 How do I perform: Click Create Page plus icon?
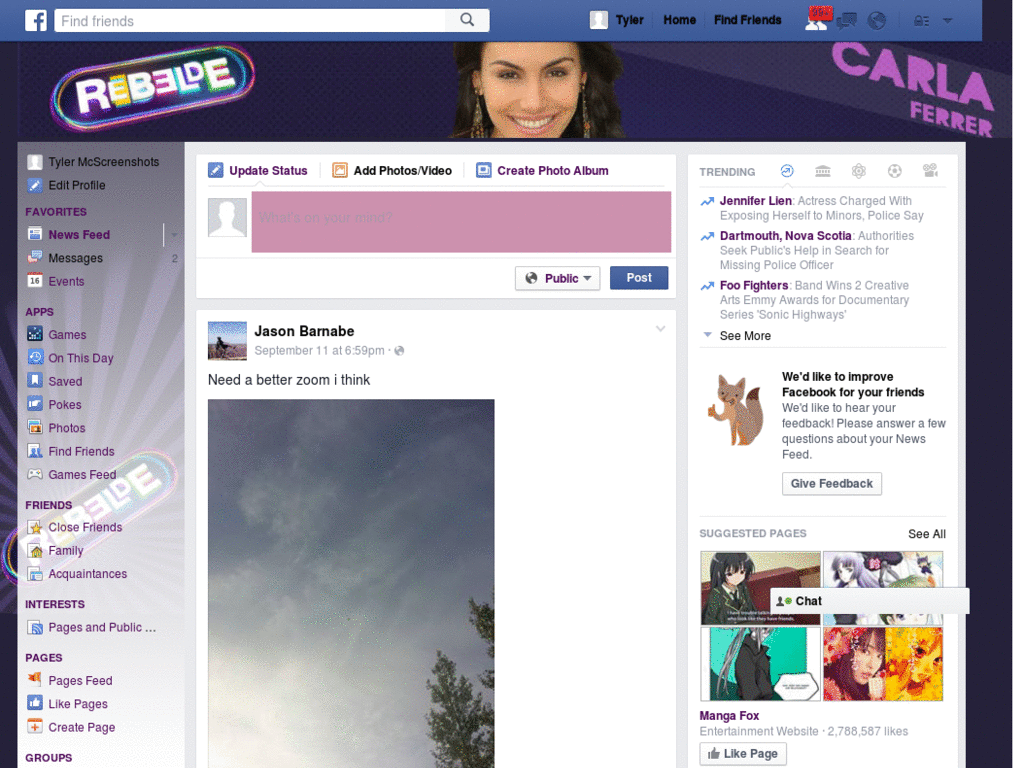pos(35,726)
